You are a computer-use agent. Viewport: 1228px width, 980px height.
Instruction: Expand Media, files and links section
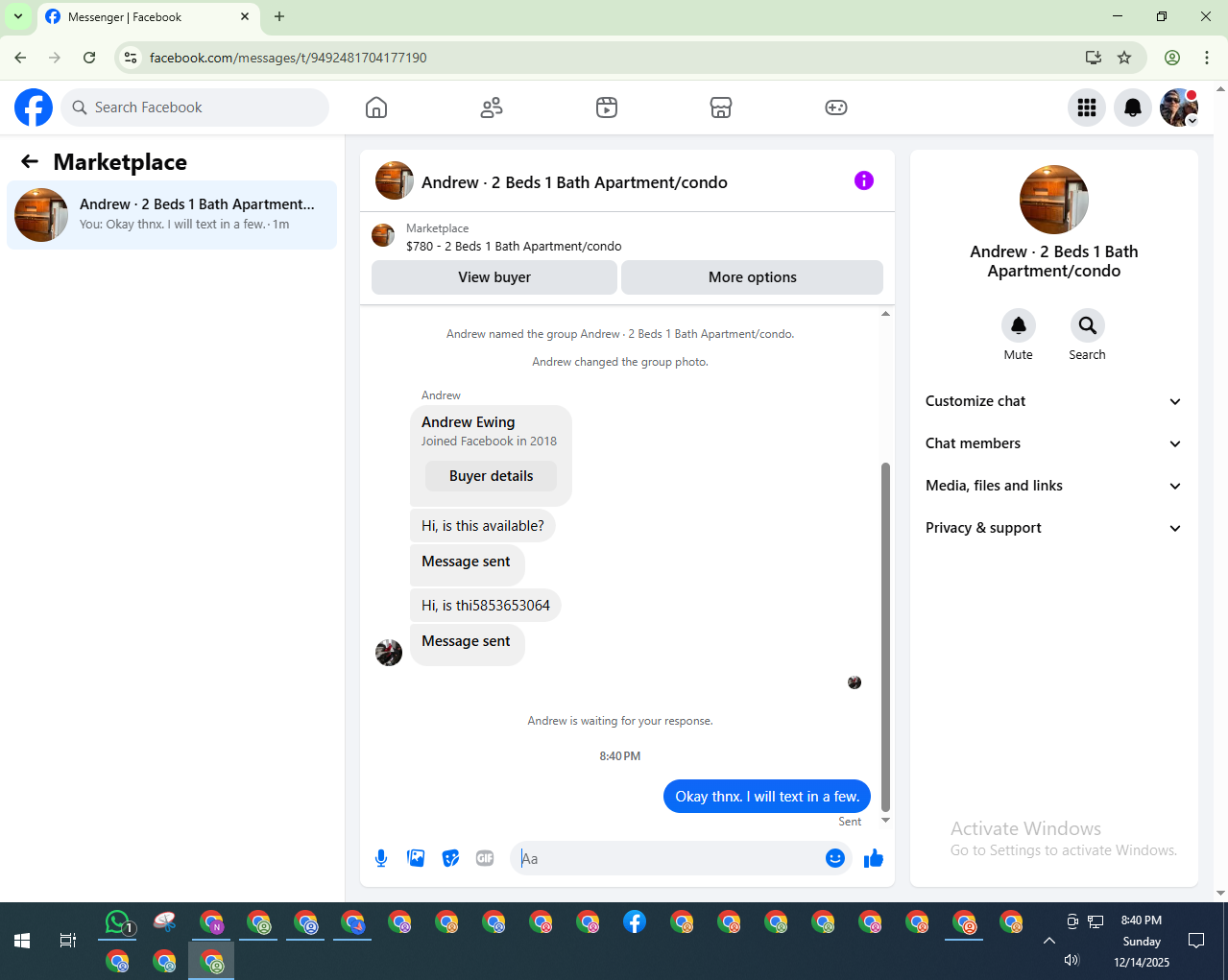[1054, 486]
